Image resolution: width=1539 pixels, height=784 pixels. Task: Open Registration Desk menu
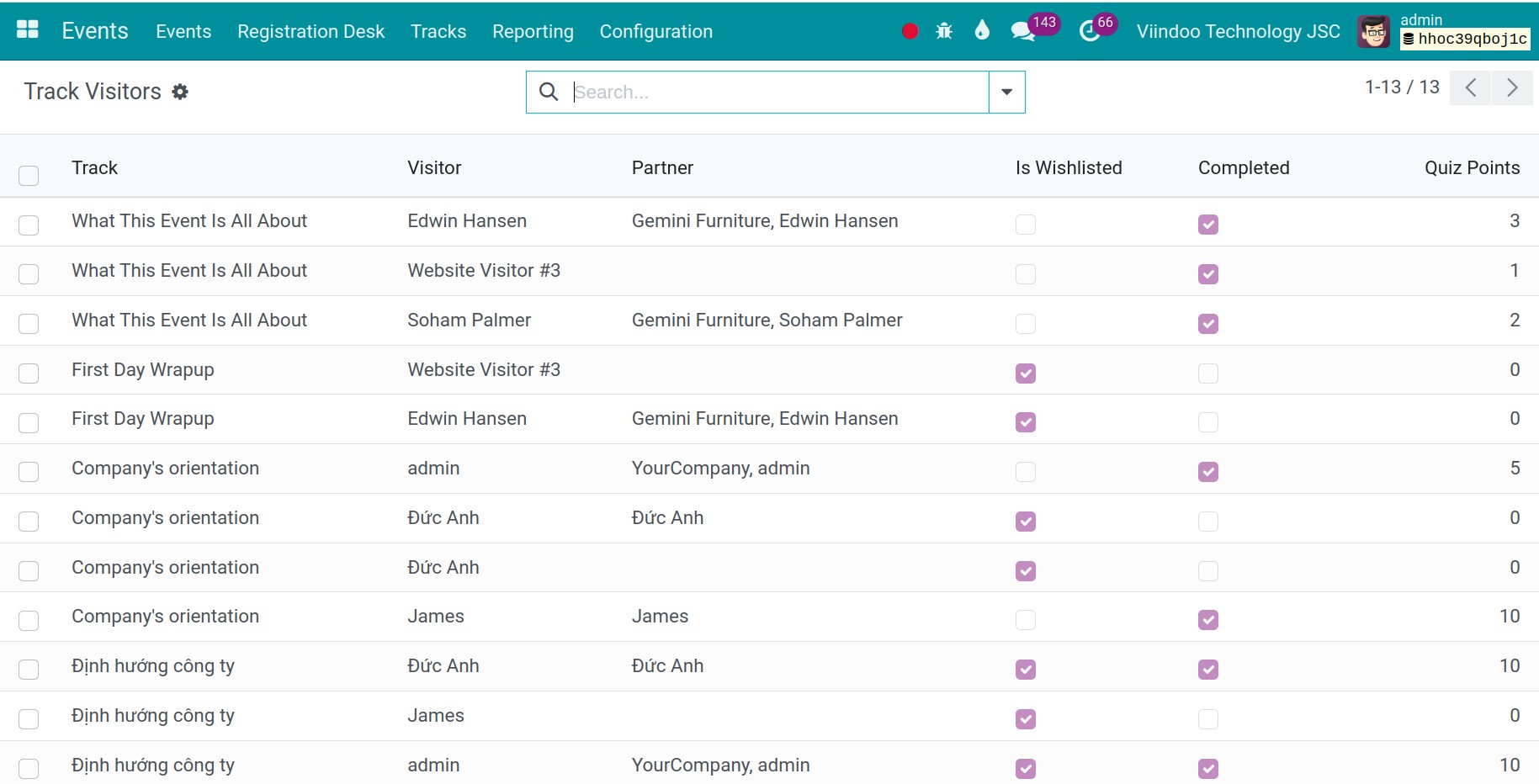pos(310,32)
